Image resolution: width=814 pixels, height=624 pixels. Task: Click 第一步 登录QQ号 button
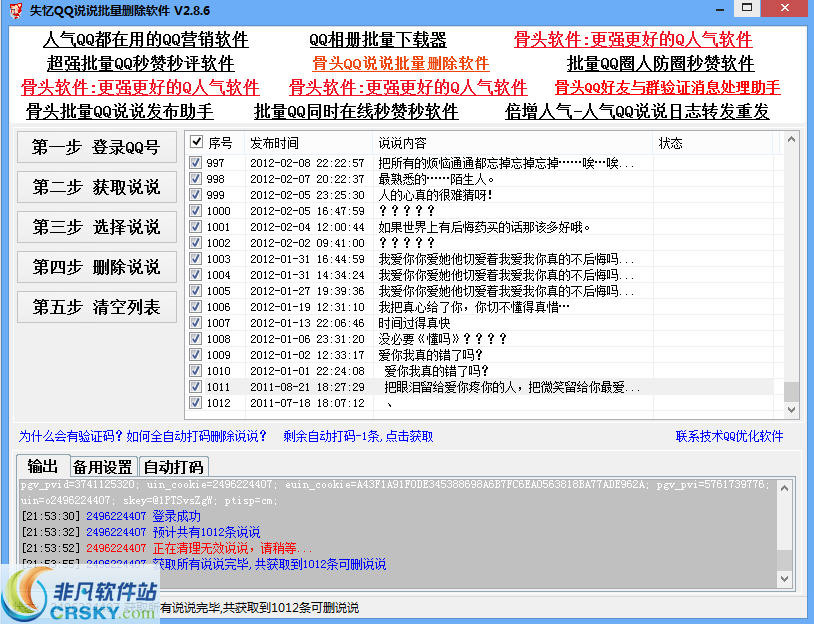coord(97,147)
